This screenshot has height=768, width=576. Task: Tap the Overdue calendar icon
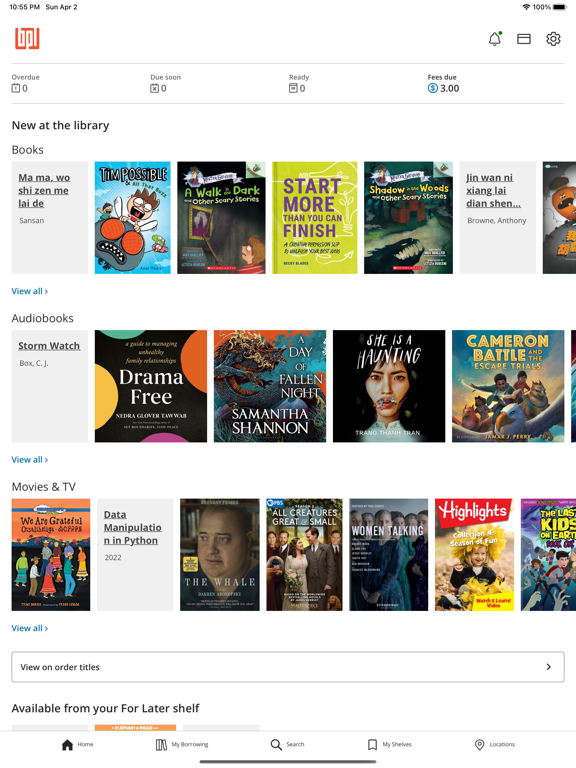click(16, 88)
